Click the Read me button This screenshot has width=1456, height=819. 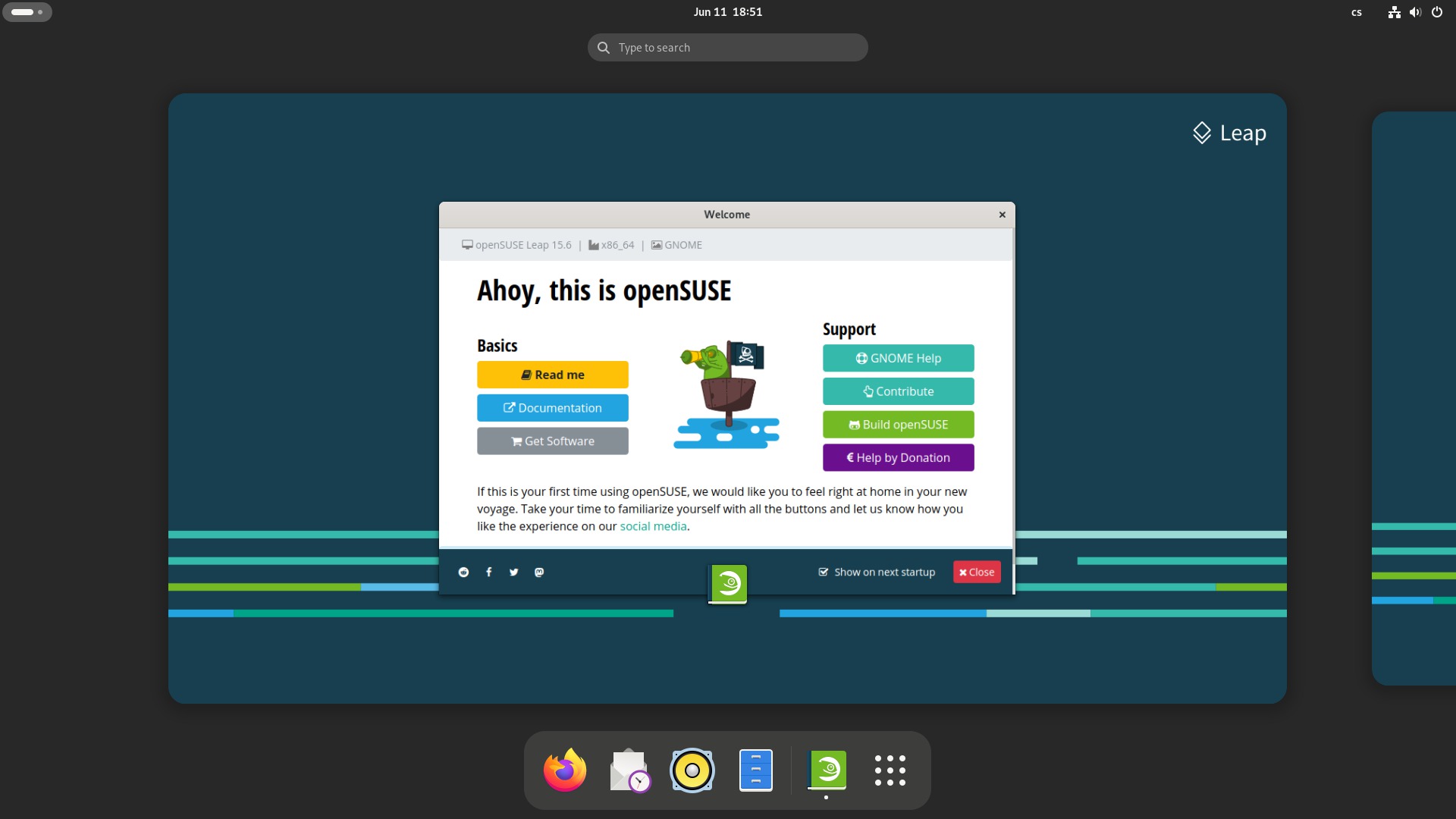click(x=553, y=375)
